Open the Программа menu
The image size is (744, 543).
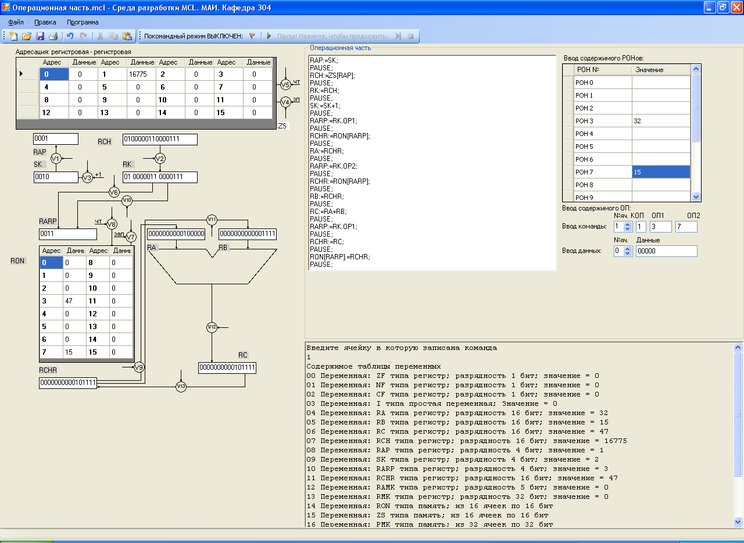tap(83, 21)
